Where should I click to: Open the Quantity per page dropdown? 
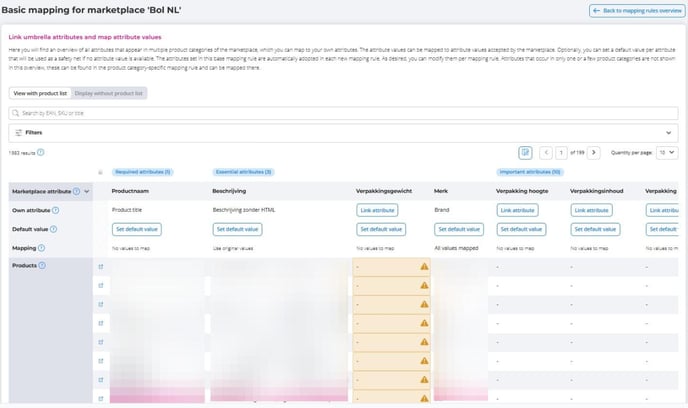(667, 152)
